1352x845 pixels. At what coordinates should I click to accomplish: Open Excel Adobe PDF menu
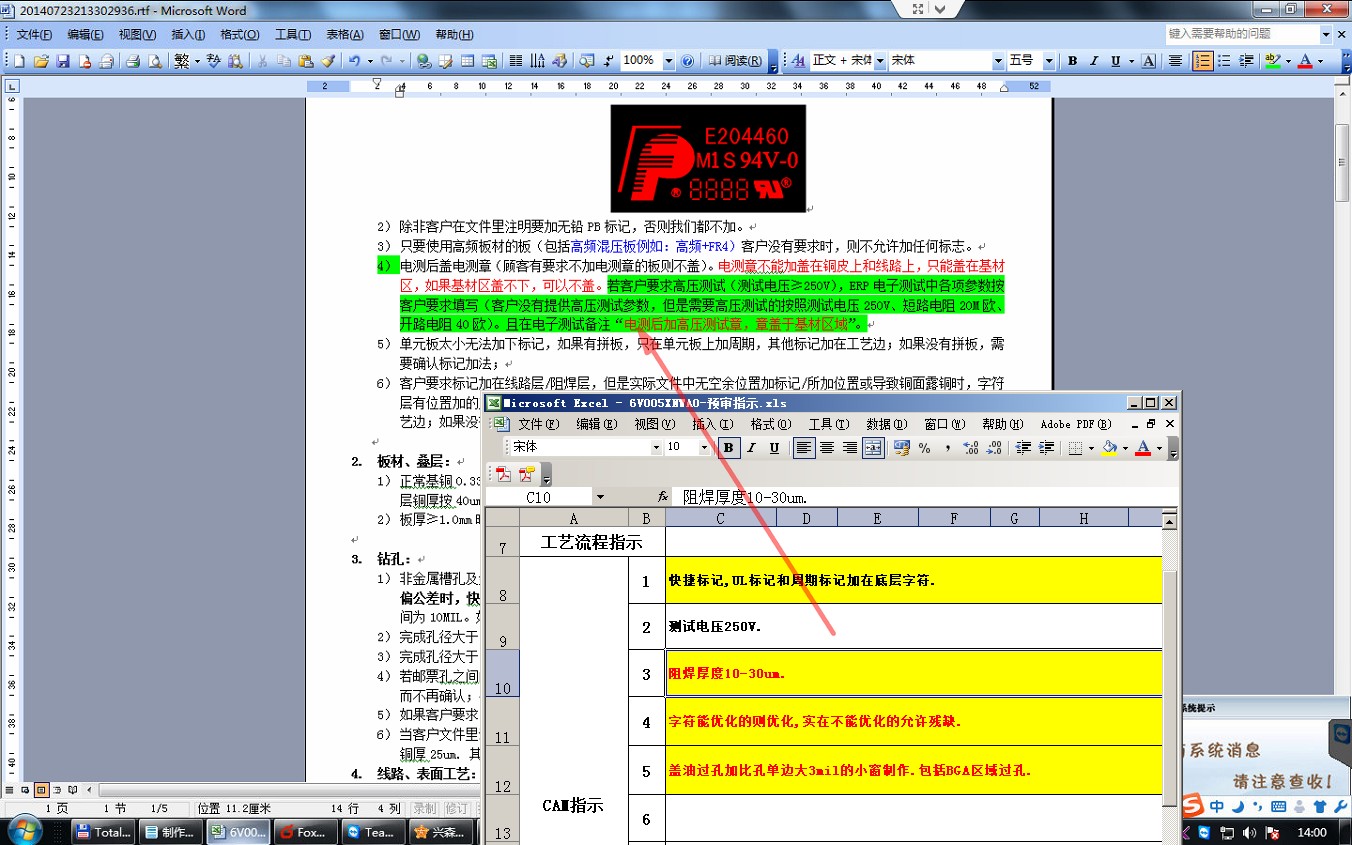(x=1075, y=424)
